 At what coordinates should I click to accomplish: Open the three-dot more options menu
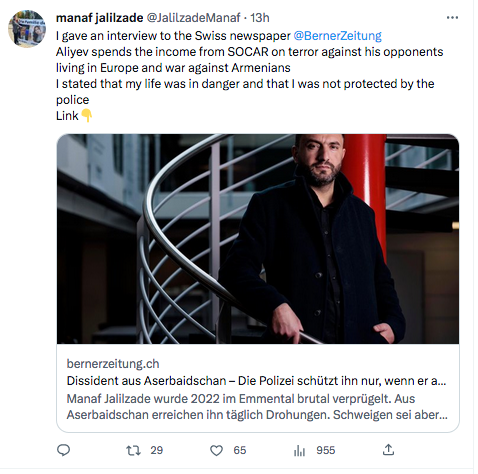[x=452, y=18]
